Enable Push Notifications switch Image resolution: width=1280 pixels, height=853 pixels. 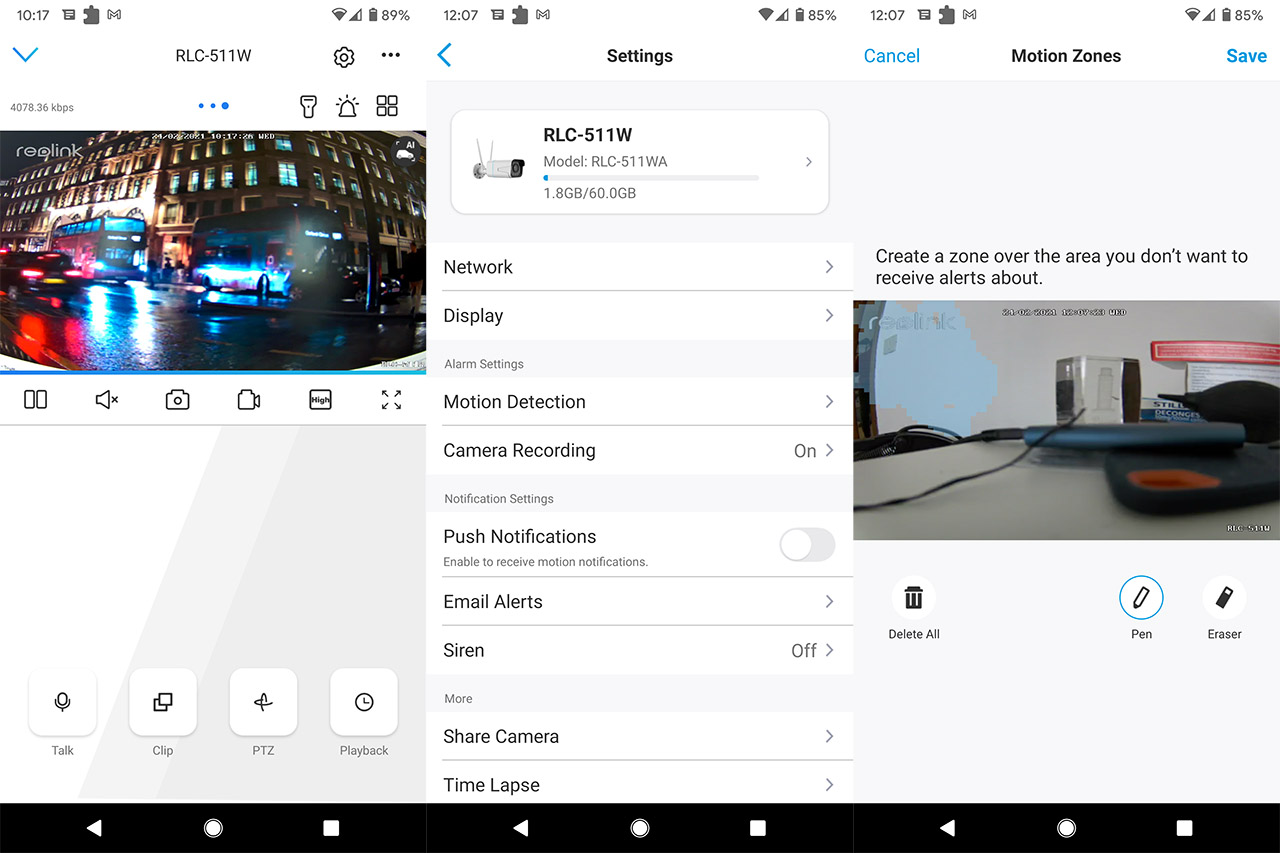click(x=806, y=545)
